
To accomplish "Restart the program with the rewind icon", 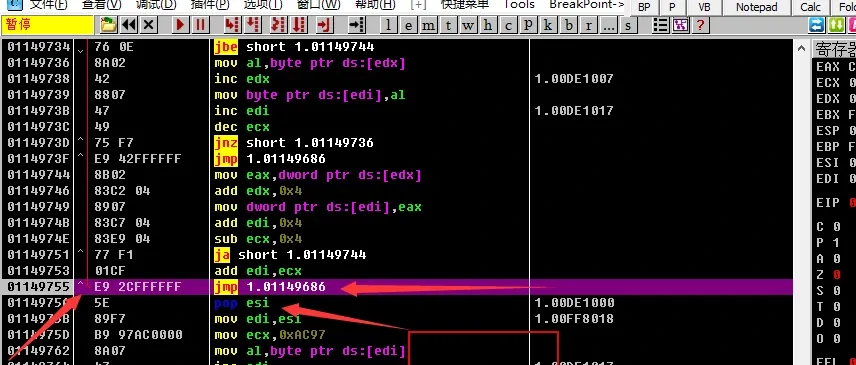I will [129, 25].
